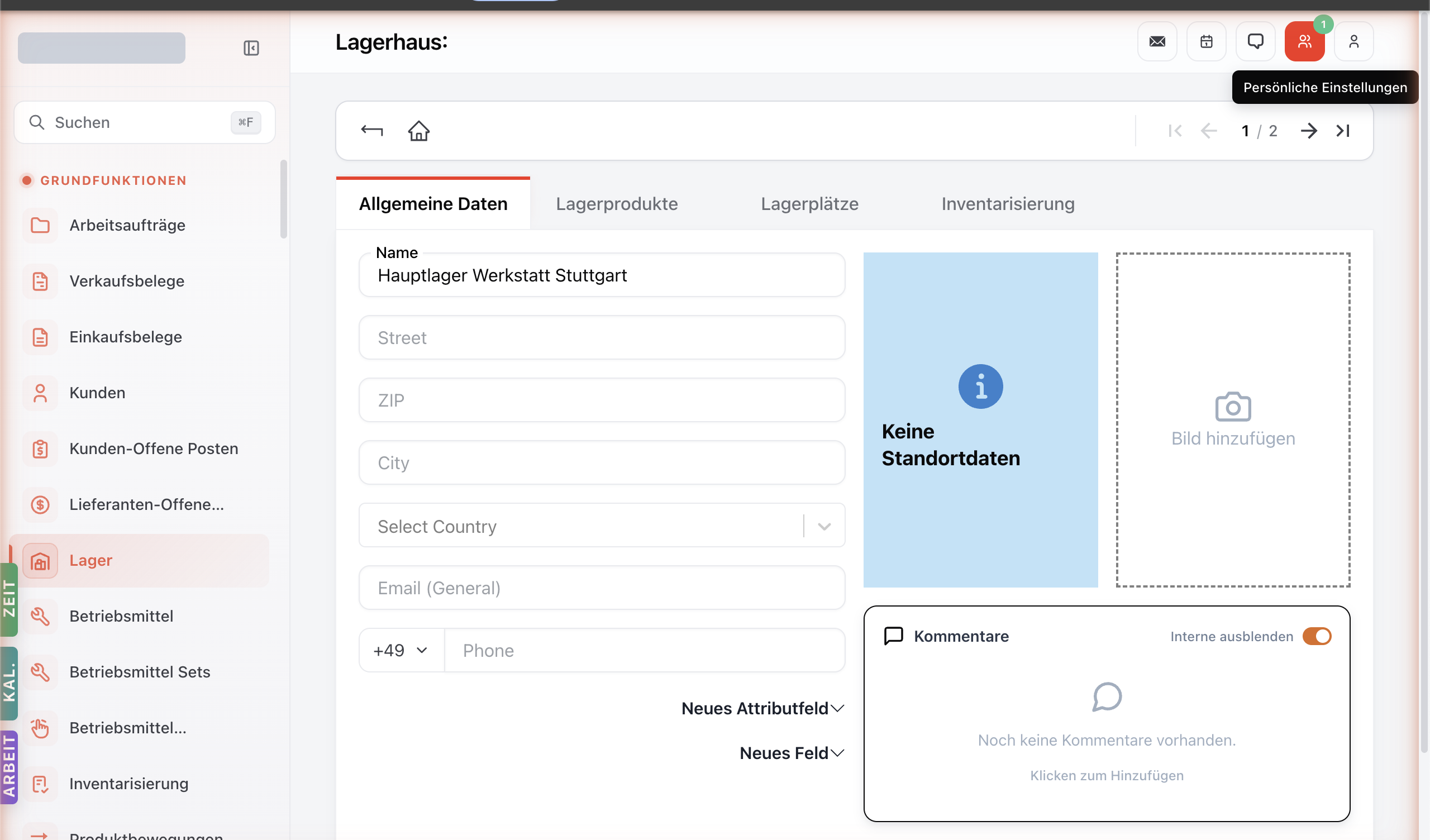
Task: Click the red users icon with badge
Action: (x=1304, y=41)
